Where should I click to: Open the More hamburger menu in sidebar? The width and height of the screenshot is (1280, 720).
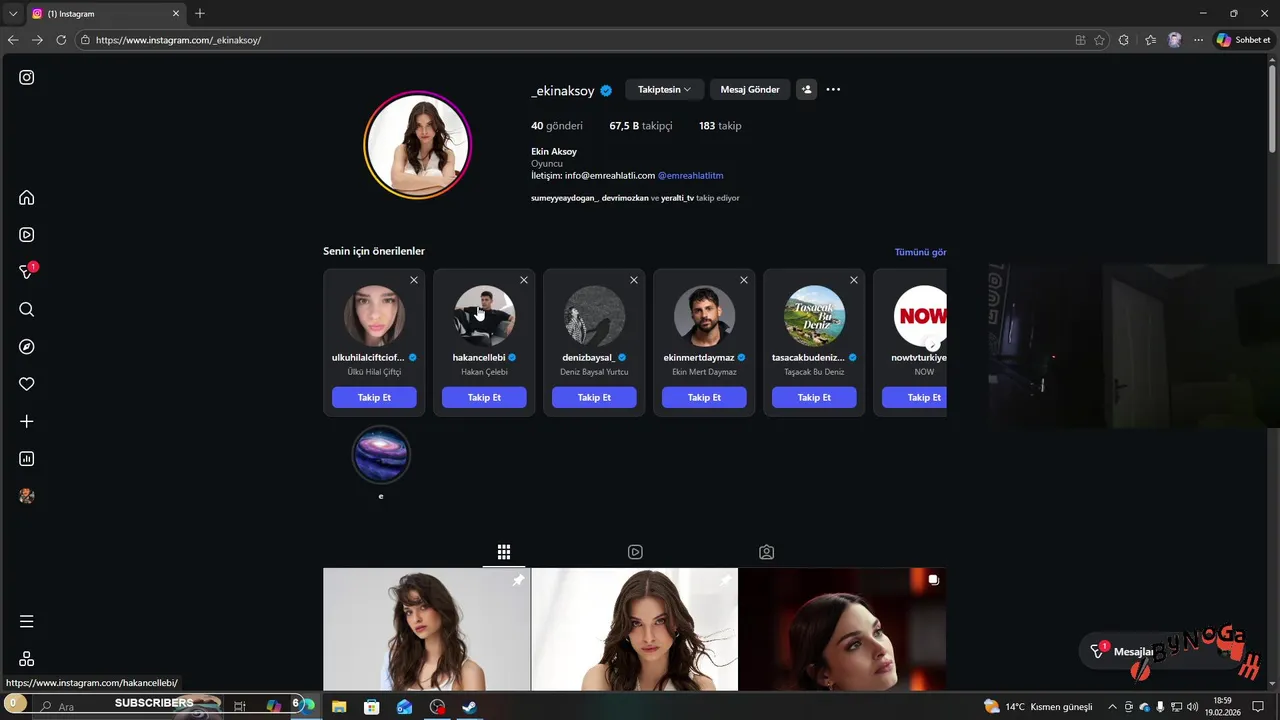pos(27,621)
